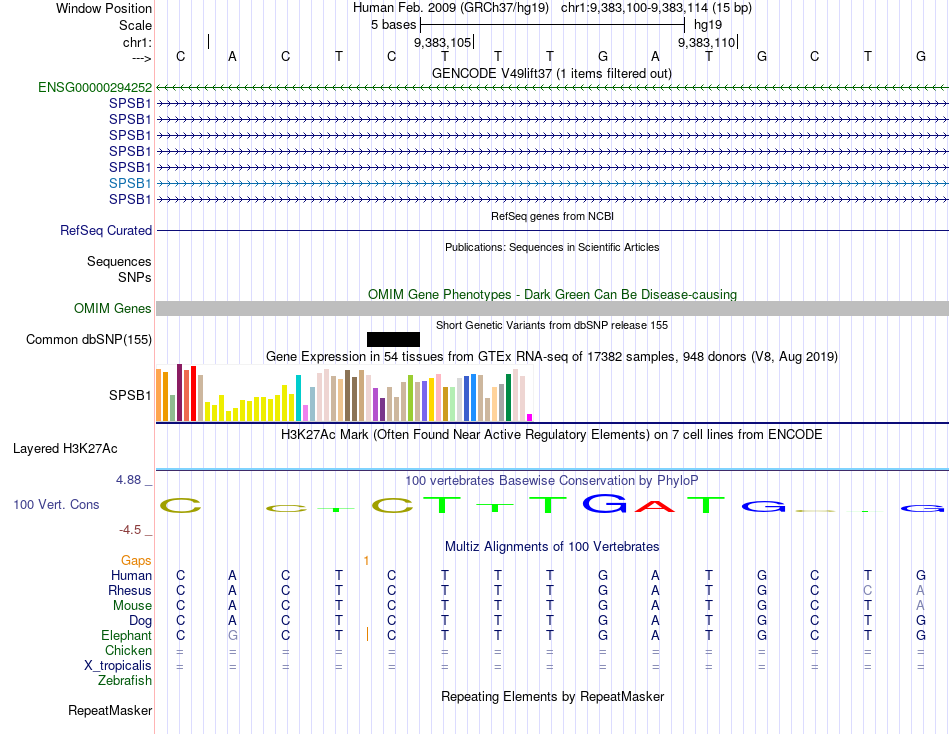The width and height of the screenshot is (950, 734).
Task: Click the 5 bases scale bar
Action: coord(553,25)
